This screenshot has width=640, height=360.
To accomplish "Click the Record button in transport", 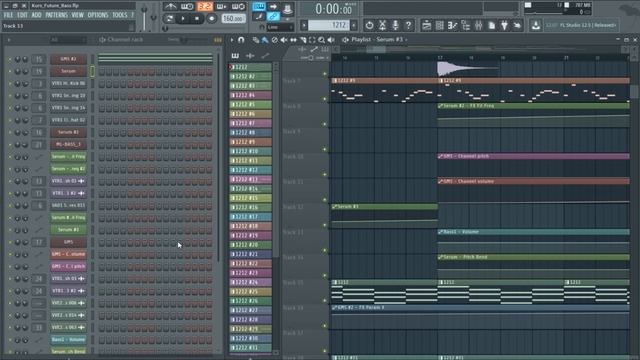I will (x=211, y=19).
